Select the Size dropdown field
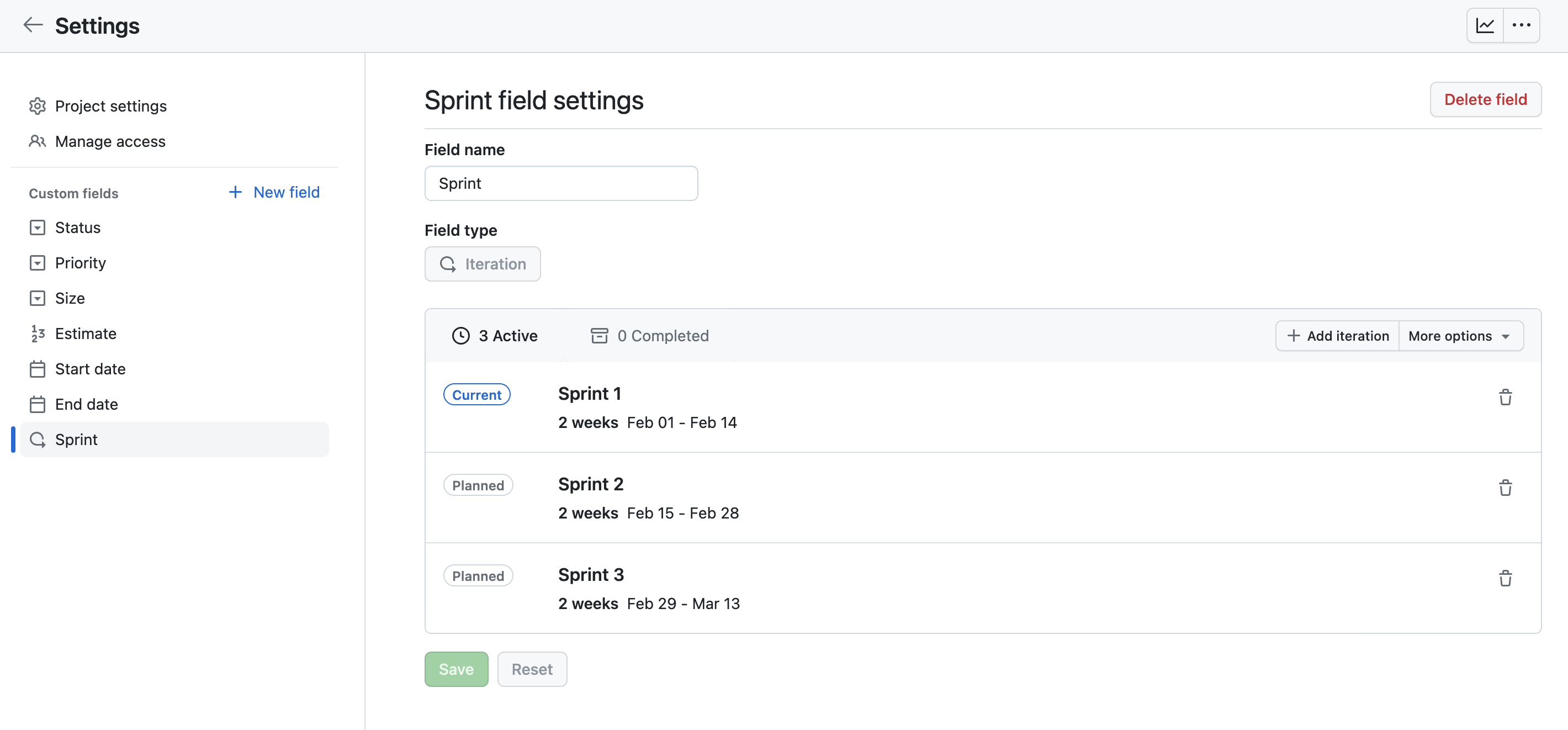Image resolution: width=1568 pixels, height=730 pixels. point(37,298)
